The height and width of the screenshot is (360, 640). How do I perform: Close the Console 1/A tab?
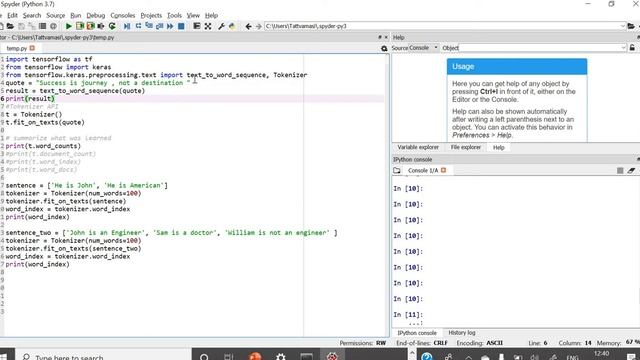coord(444,170)
